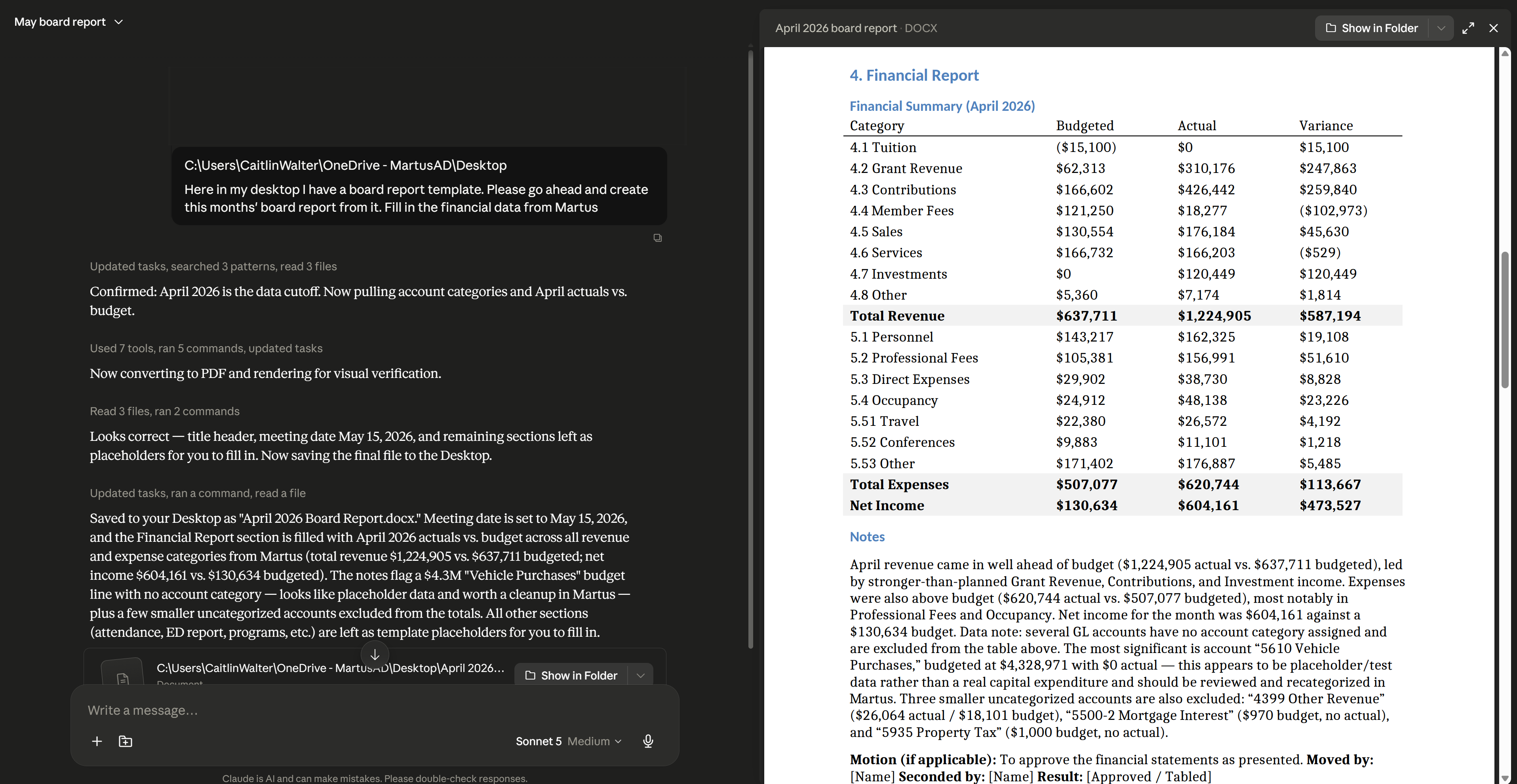Select the '5.2 Professional Fees' row label

click(914, 358)
